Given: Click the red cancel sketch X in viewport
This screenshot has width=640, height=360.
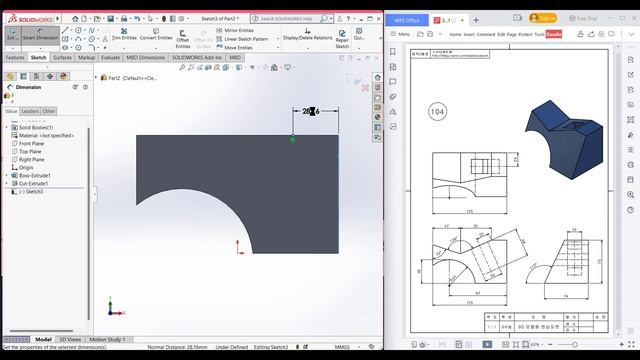Looking at the screenshot, I should tap(365, 87).
